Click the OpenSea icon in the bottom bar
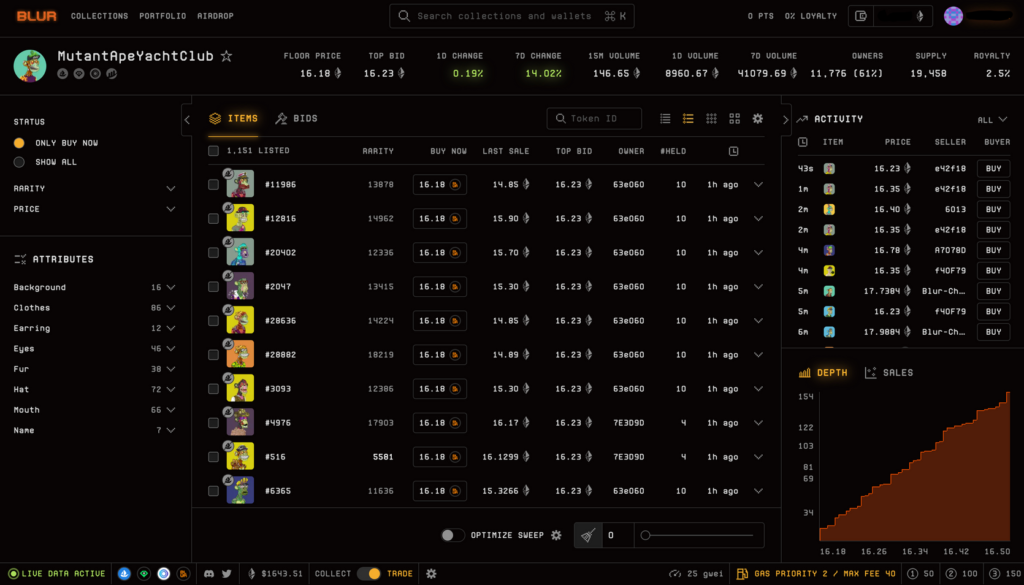This screenshot has height=585, width=1024. (x=124, y=573)
